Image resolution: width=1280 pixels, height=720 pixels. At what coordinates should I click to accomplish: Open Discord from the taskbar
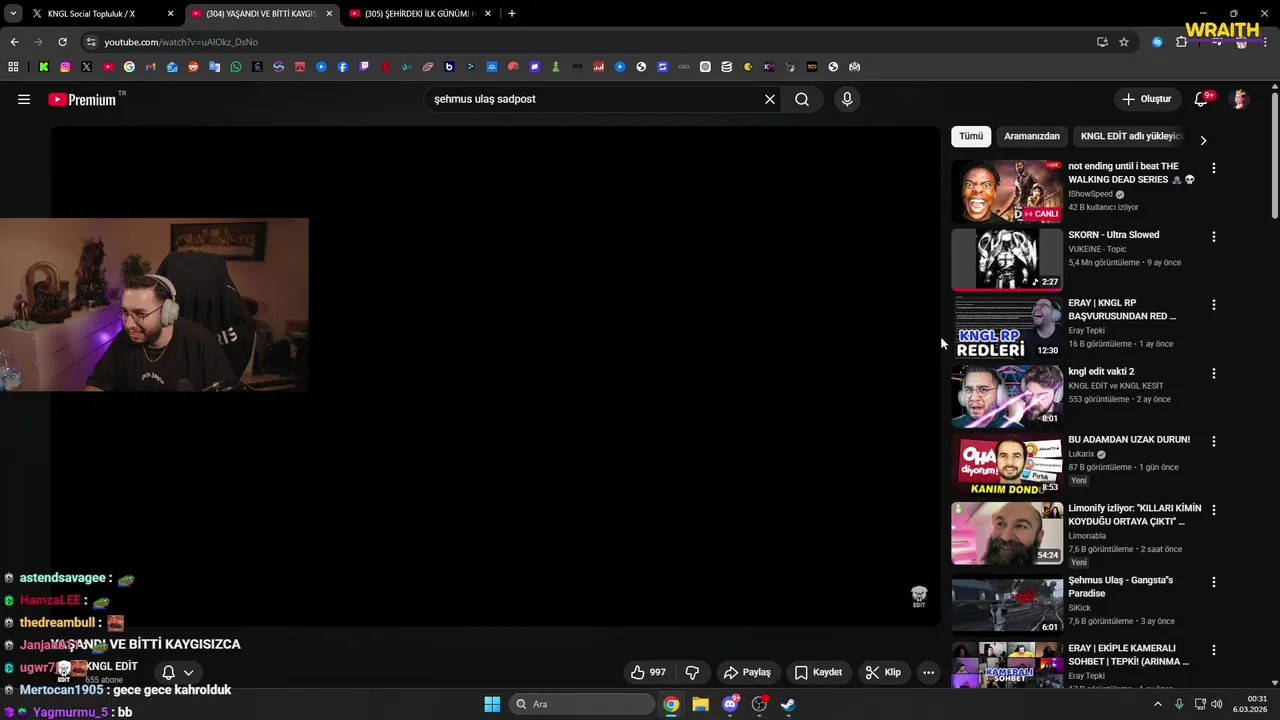click(x=730, y=704)
